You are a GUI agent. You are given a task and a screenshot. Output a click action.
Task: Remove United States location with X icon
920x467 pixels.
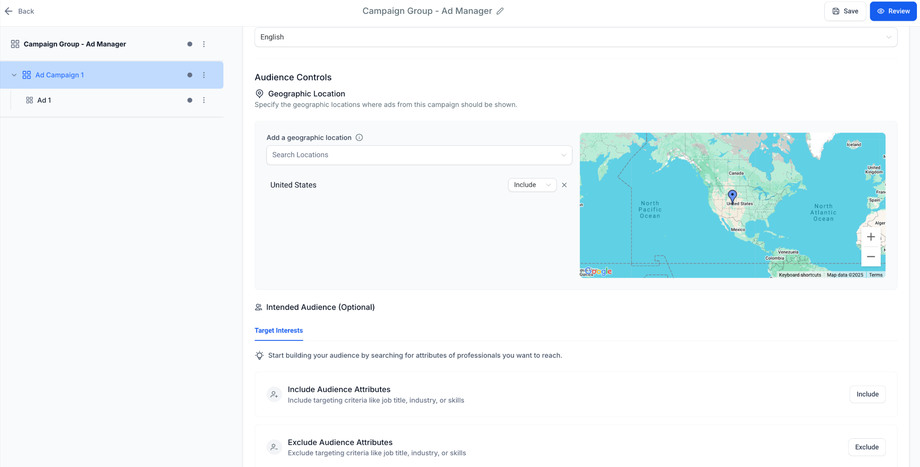pos(564,185)
